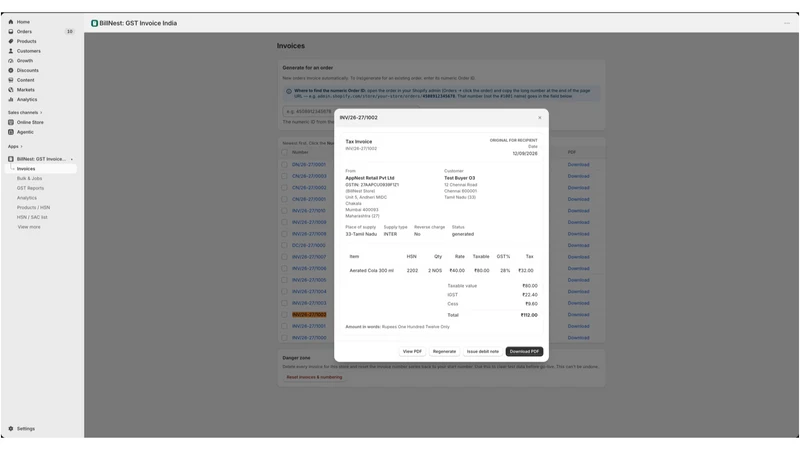Click the Aerated Cola 300 ml item row
Screen dimensions: 800x450
441,271
